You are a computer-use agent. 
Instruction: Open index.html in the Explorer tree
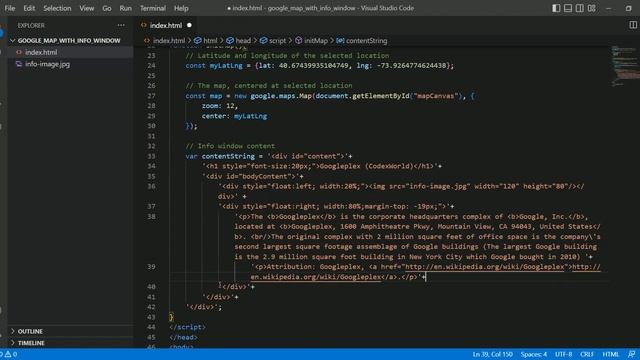tap(41, 52)
